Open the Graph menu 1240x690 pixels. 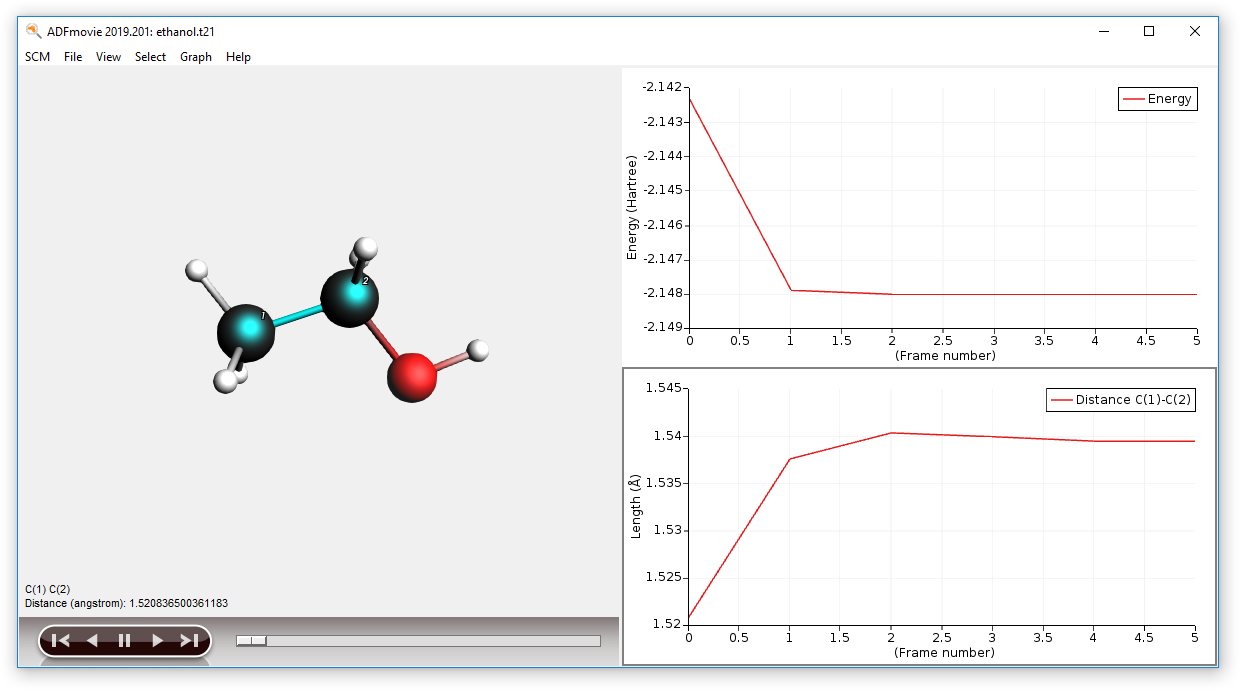coord(196,57)
